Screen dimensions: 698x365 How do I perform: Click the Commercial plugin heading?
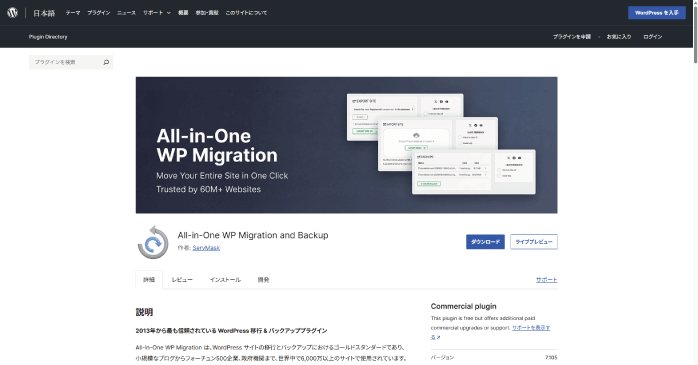463,306
